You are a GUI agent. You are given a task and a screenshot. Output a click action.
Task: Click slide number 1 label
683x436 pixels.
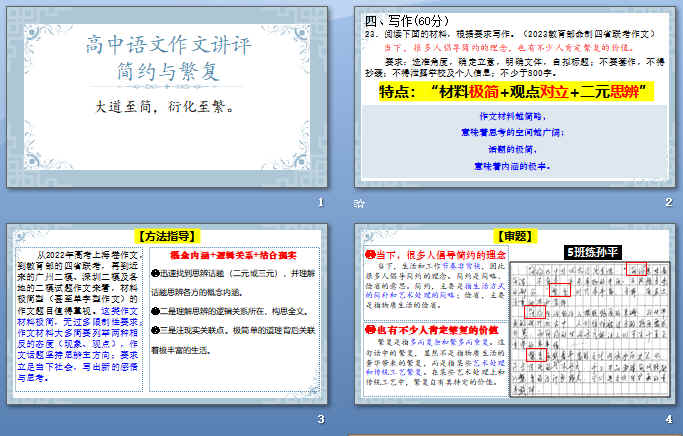(x=320, y=203)
